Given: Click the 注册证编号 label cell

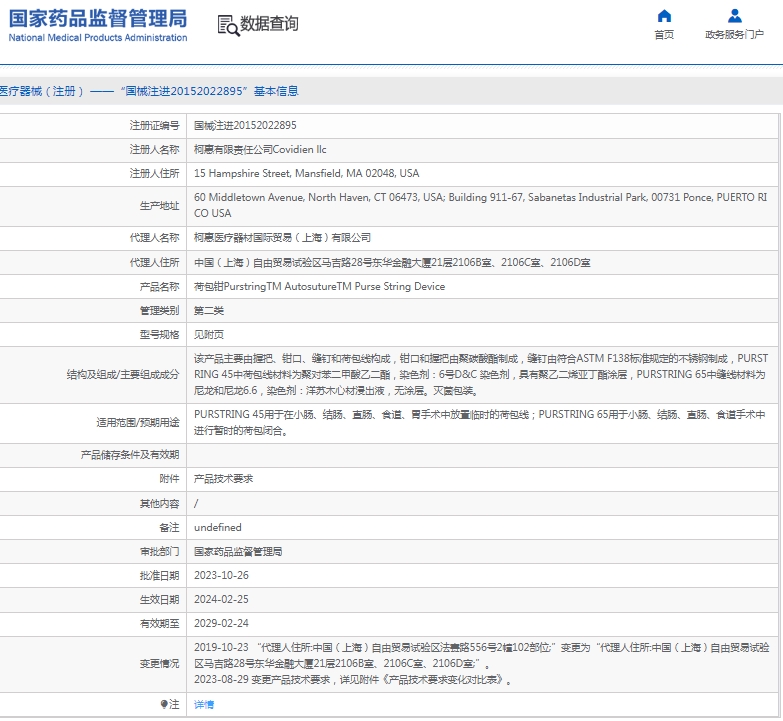Looking at the screenshot, I should click(x=154, y=125).
